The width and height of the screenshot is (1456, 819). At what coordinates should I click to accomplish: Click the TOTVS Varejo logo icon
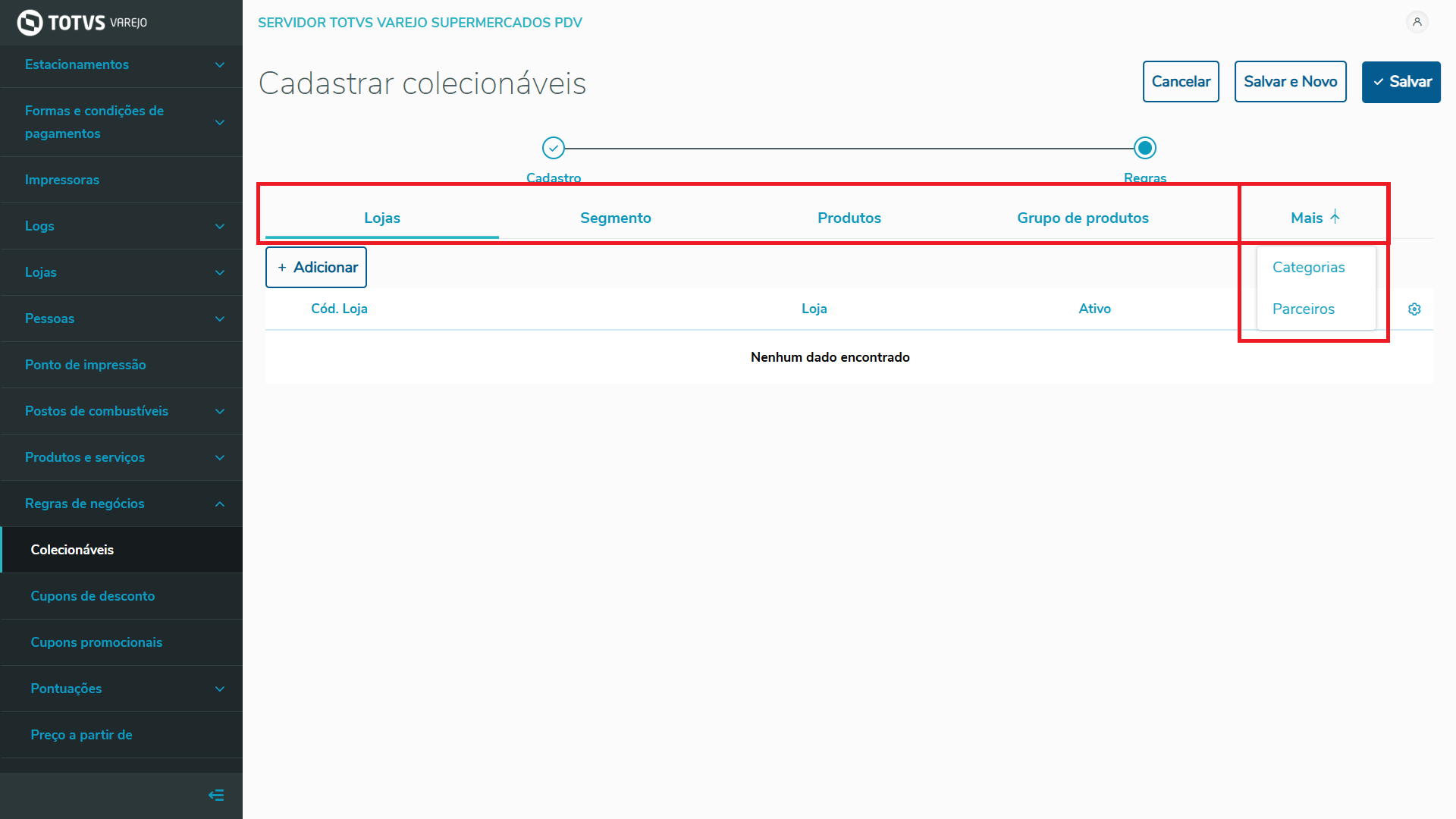(30, 23)
